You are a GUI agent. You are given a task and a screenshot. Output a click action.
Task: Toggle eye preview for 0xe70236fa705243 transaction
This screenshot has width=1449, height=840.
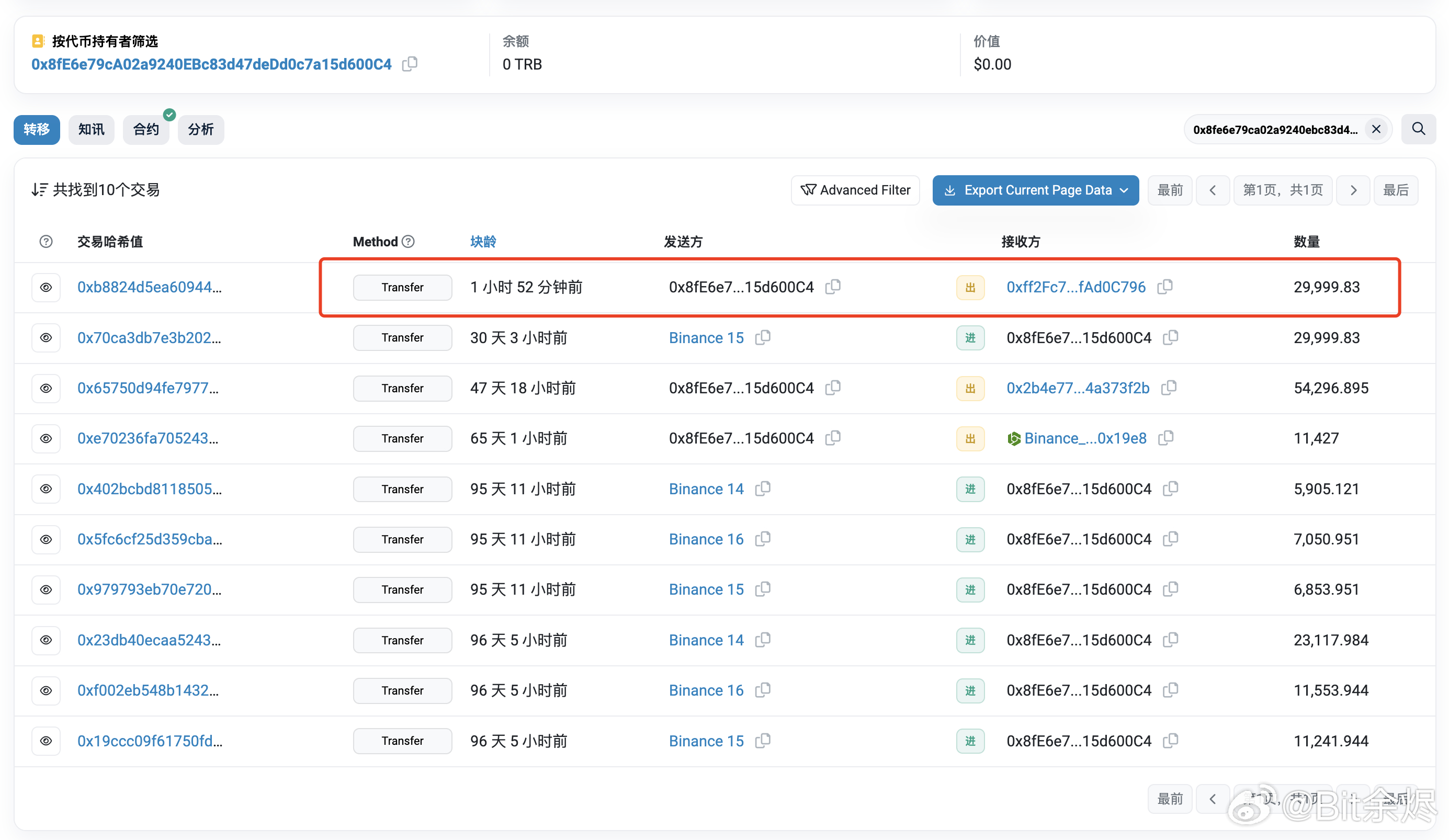click(46, 438)
